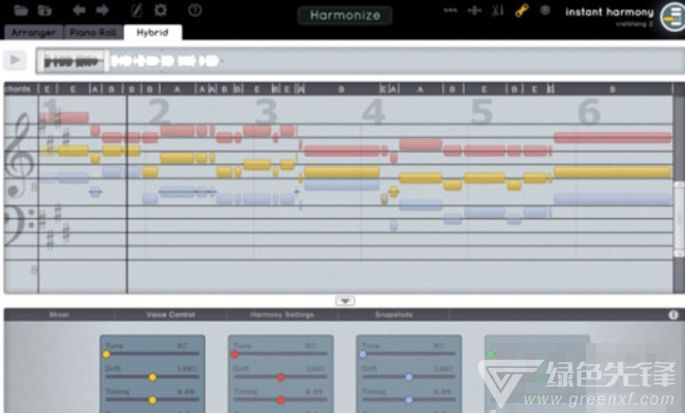Screen dimensions: 685x413
Task: Click the red voice Timing slider knob
Action: 281,400
